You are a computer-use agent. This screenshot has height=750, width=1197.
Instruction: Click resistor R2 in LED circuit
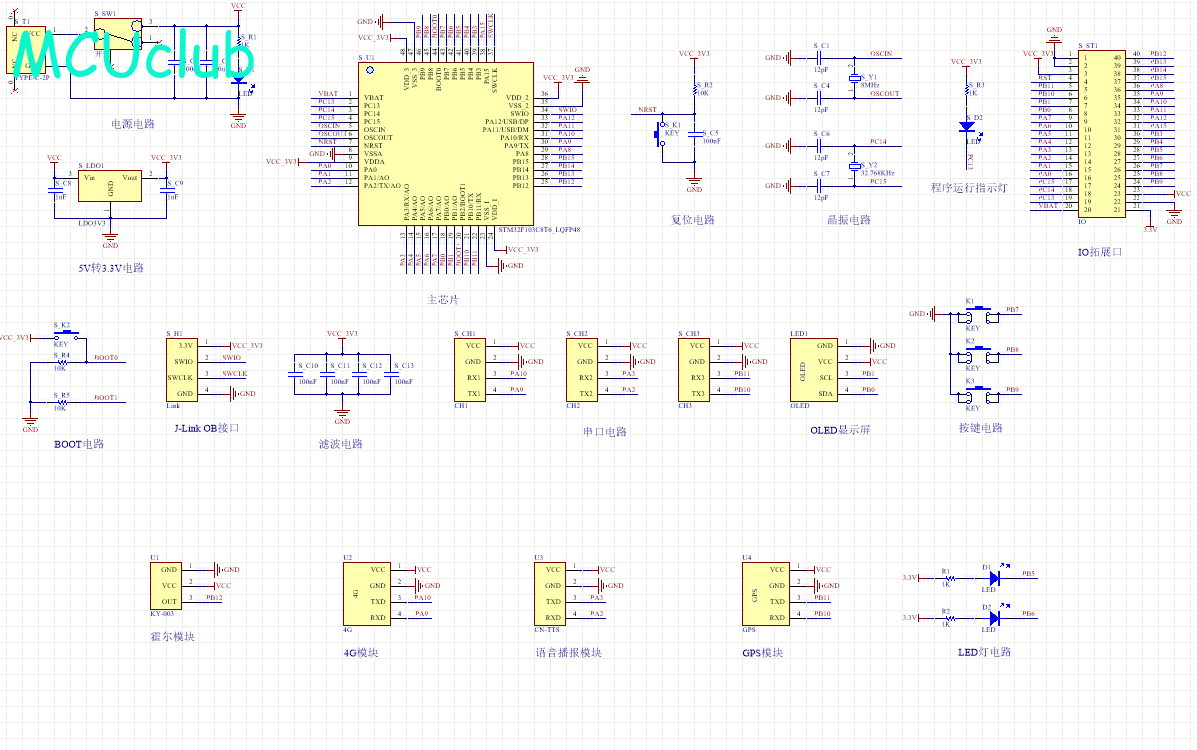(x=949, y=618)
